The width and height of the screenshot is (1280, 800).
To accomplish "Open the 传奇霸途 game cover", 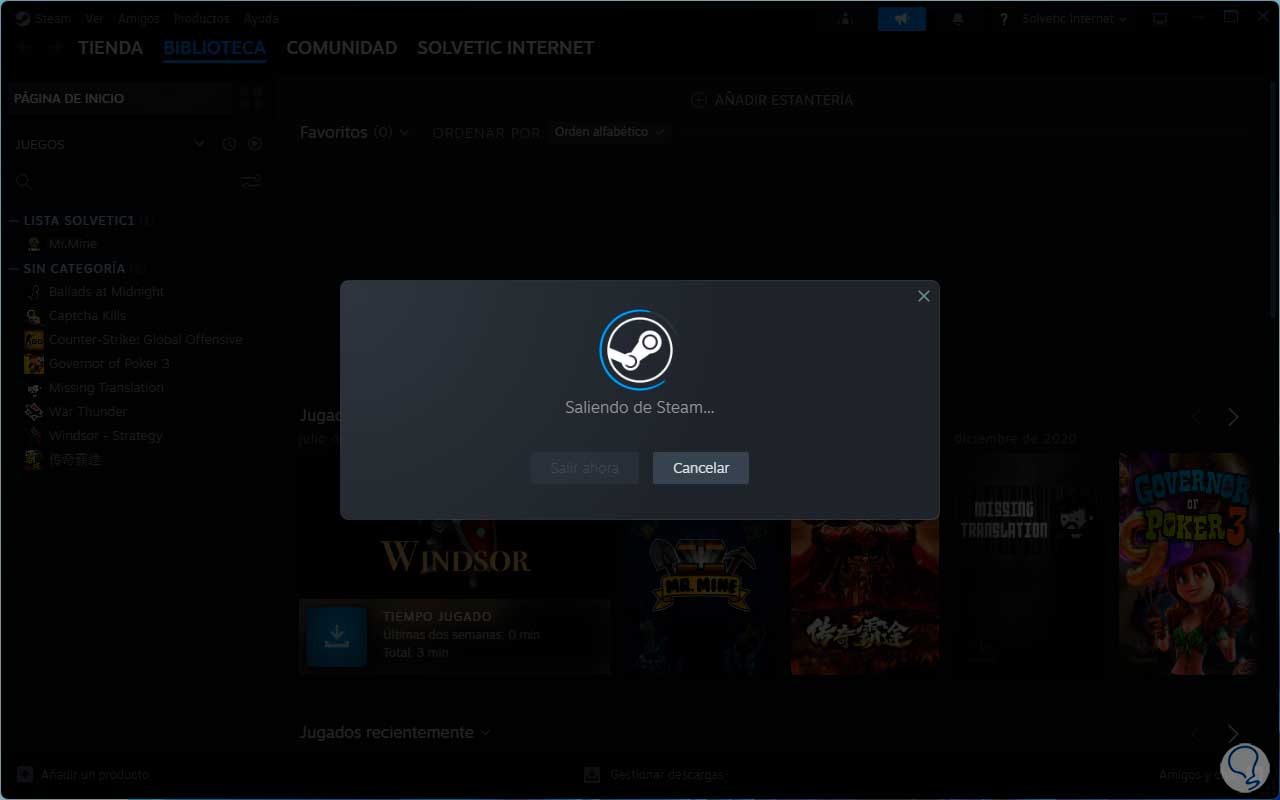I will 865,597.
